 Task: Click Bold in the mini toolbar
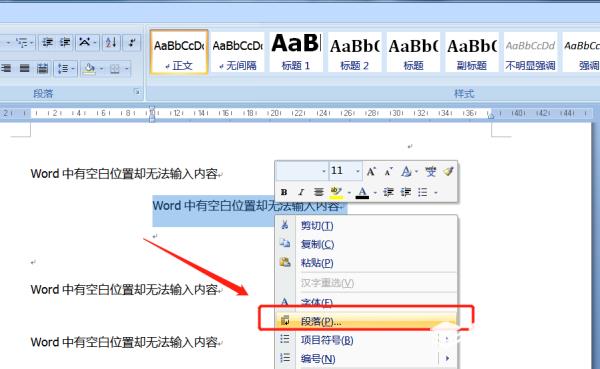tap(284, 192)
